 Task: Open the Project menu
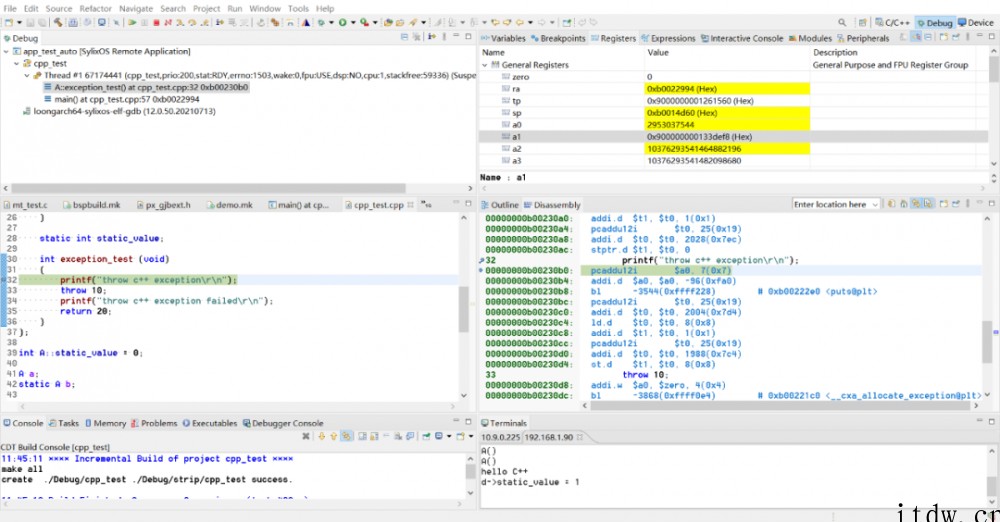(207, 8)
